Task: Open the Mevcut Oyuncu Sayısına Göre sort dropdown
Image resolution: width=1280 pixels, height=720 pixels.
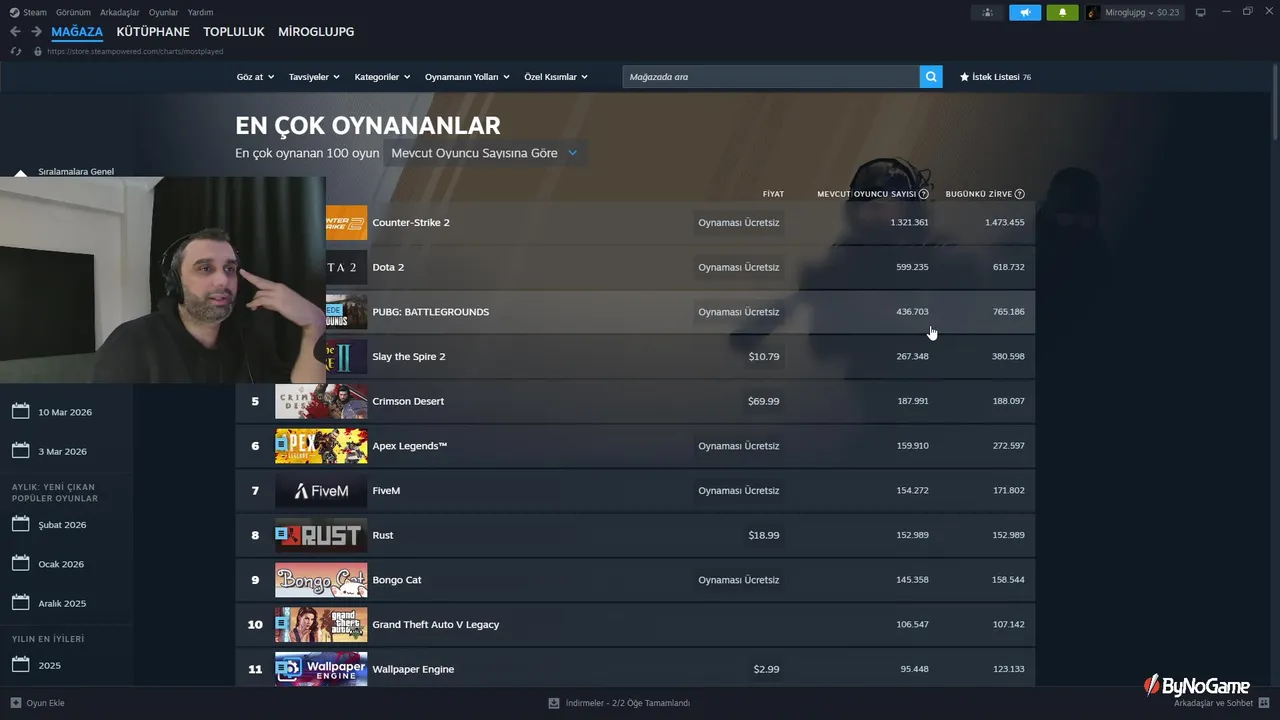Action: 484,153
